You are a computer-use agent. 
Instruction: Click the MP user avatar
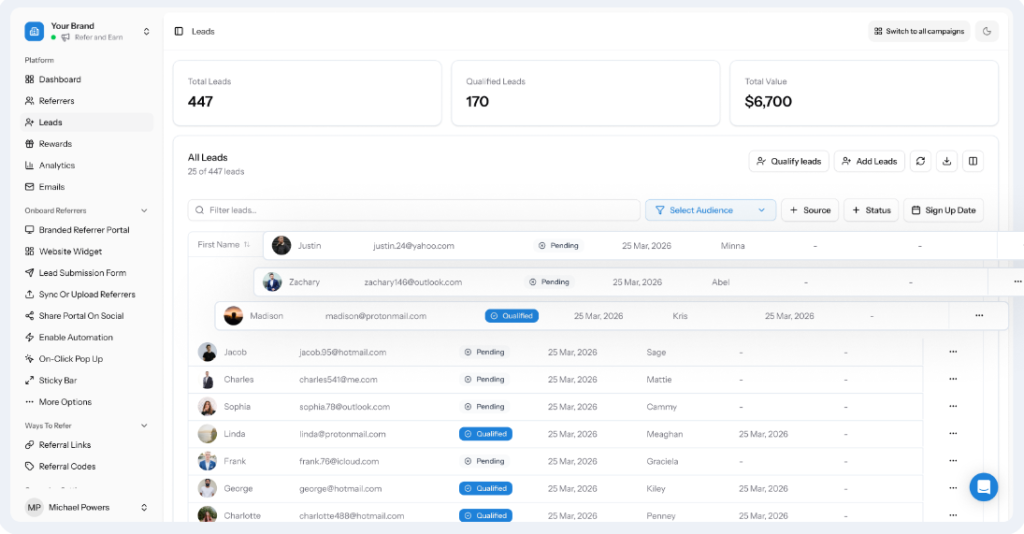[34, 507]
